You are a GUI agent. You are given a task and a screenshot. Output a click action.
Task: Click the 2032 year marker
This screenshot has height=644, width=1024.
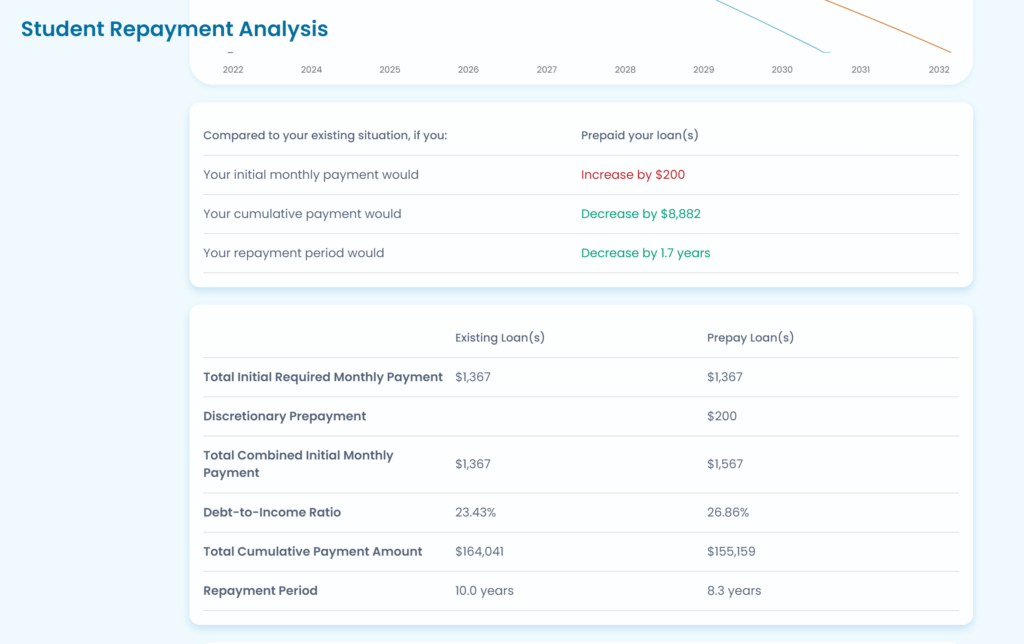tap(938, 70)
